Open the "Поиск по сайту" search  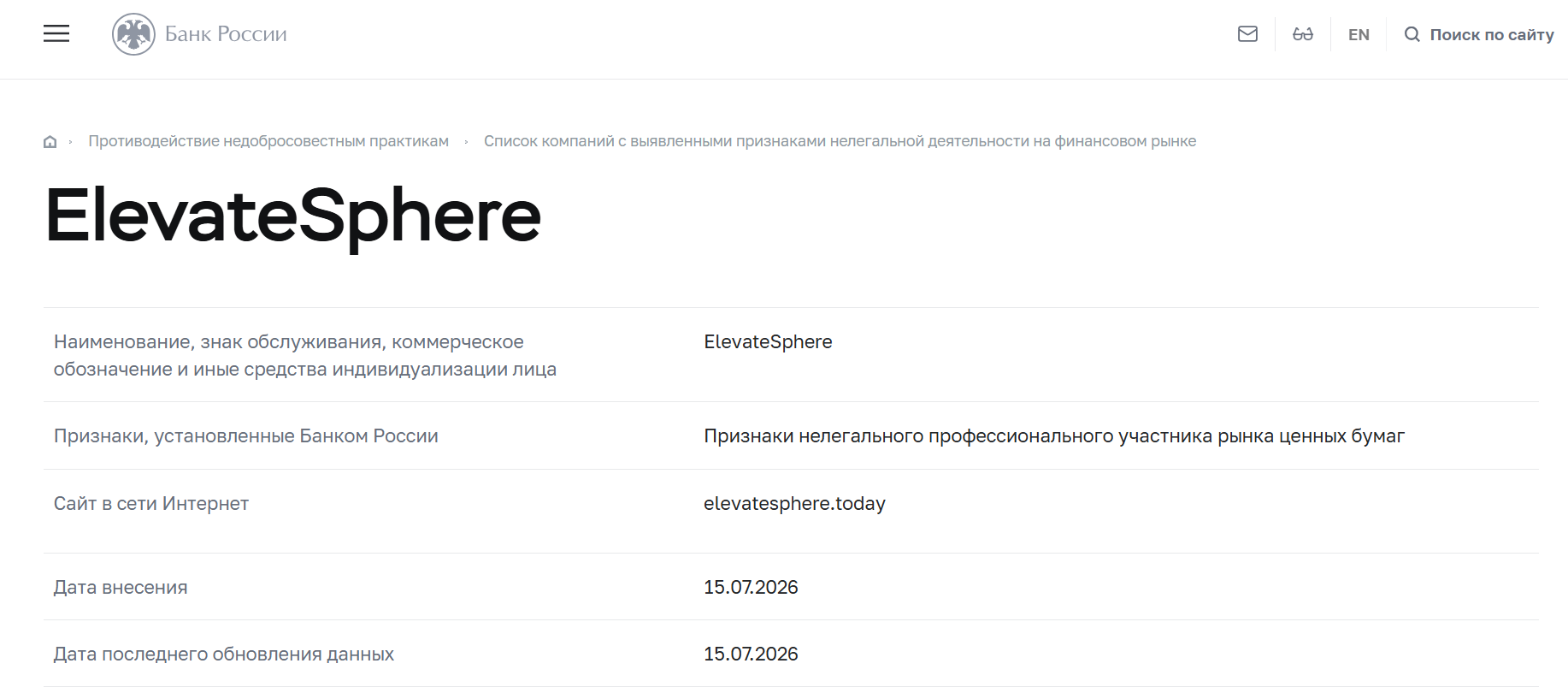(1492, 35)
